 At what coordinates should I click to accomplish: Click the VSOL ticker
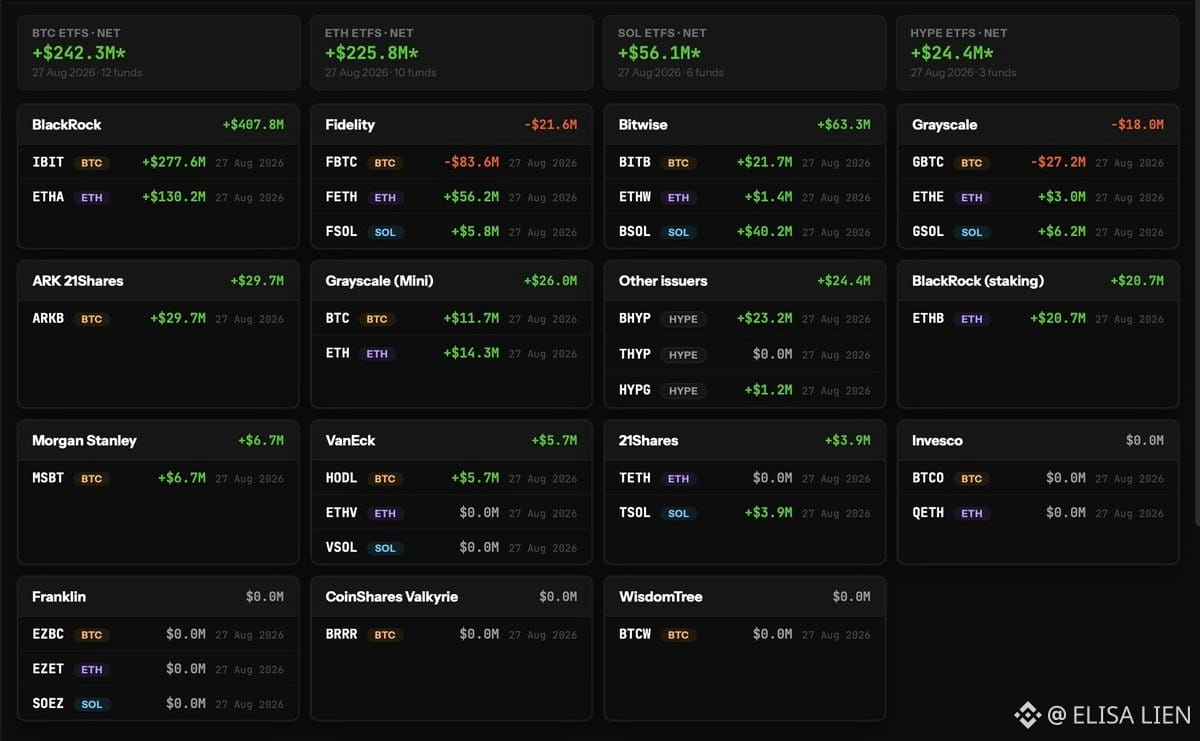click(x=341, y=547)
